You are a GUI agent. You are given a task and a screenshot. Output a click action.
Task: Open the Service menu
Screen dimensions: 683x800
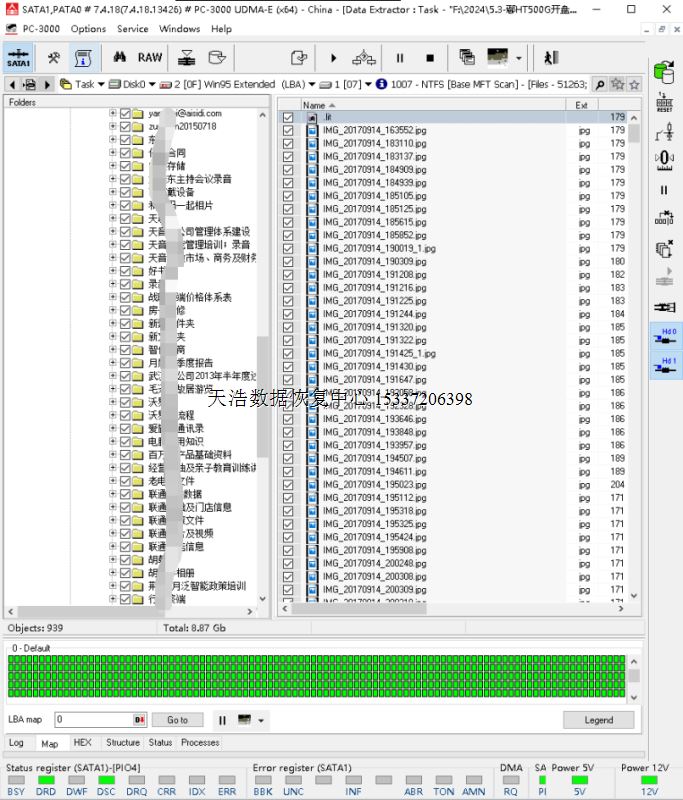coord(132,29)
